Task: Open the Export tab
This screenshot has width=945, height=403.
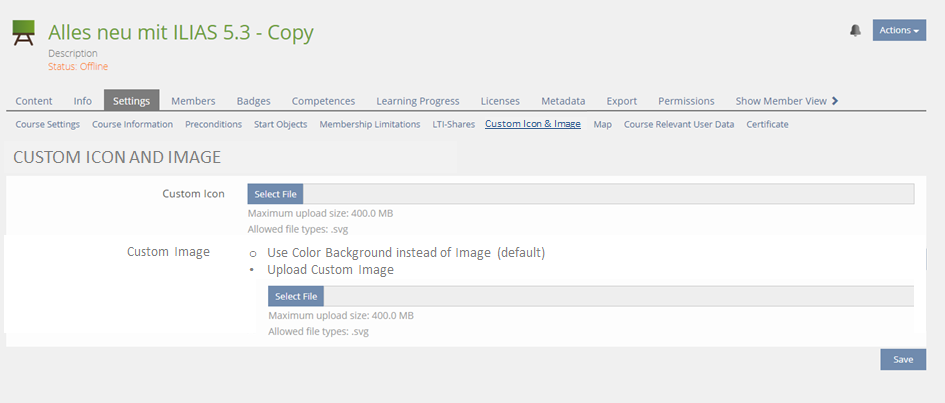Action: click(x=621, y=101)
